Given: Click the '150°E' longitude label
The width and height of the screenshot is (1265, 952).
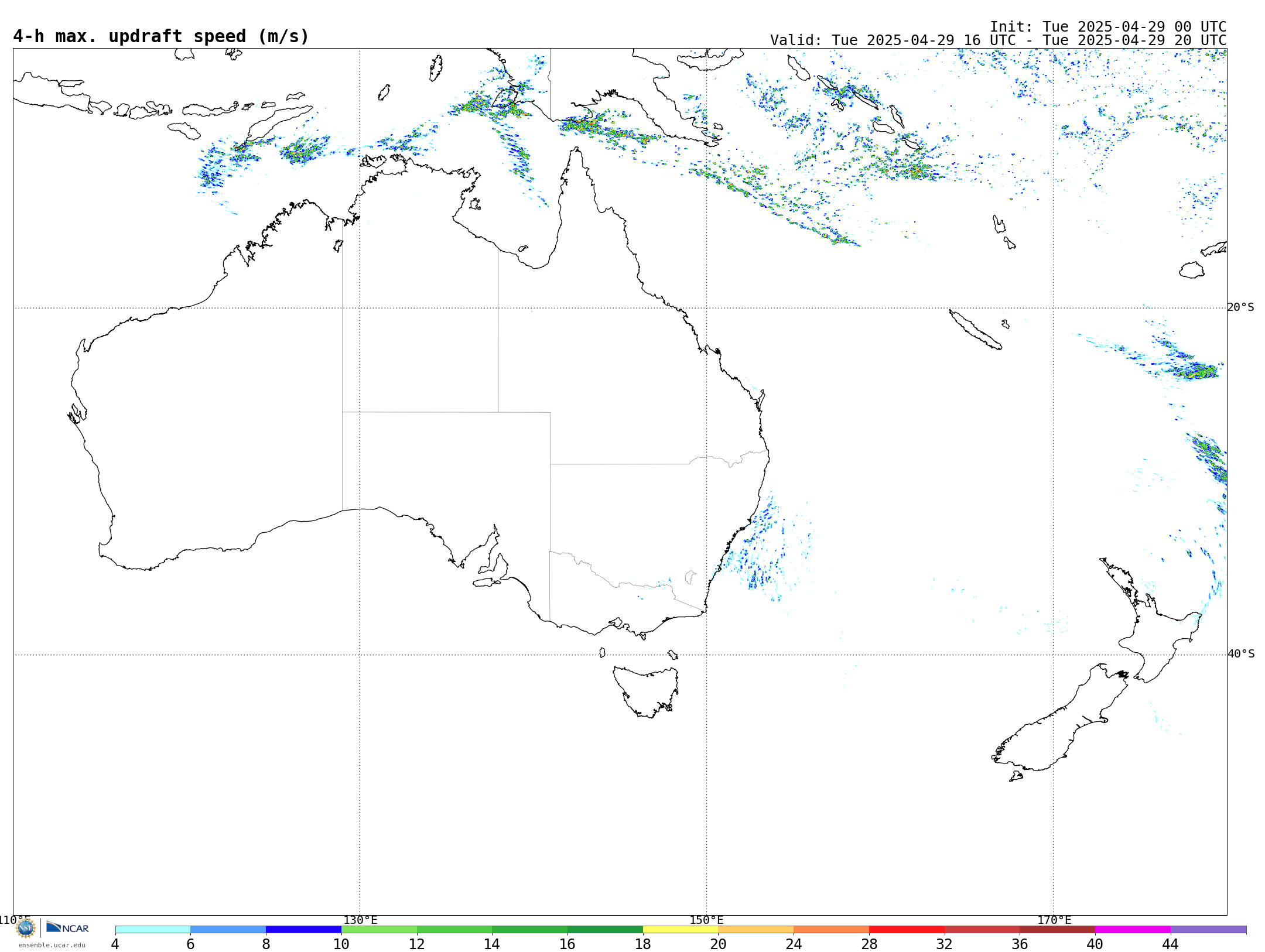Looking at the screenshot, I should point(706,920).
